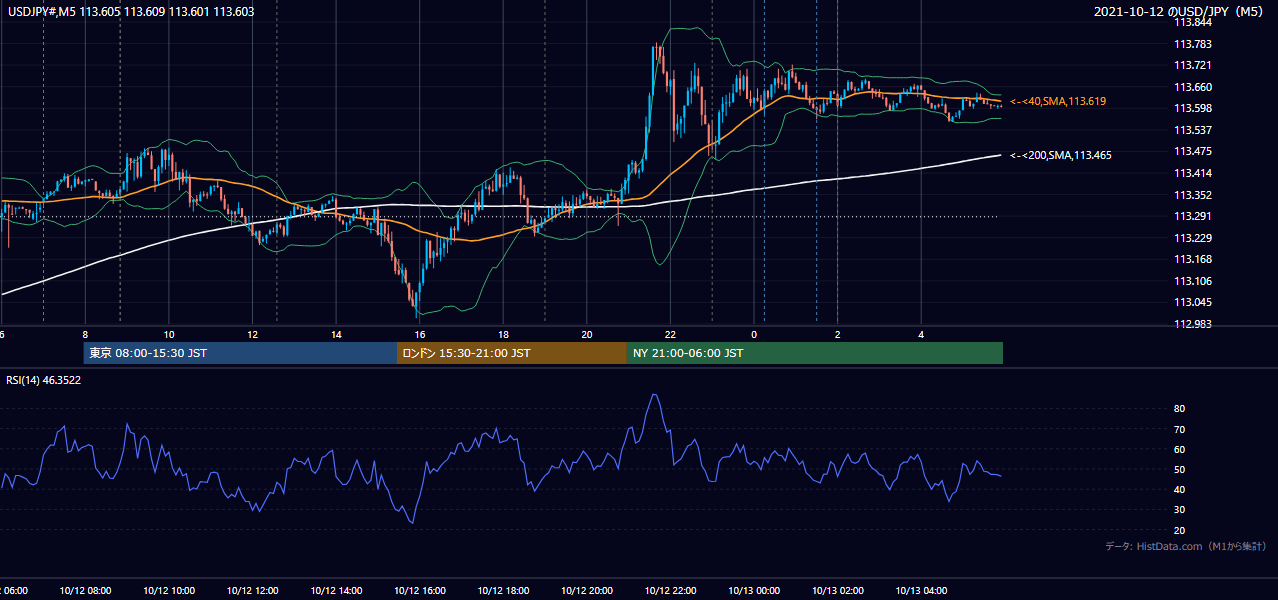Select the London 15:30-21:00 JST session bar
Image resolution: width=1278 pixels, height=600 pixels.
(512, 353)
